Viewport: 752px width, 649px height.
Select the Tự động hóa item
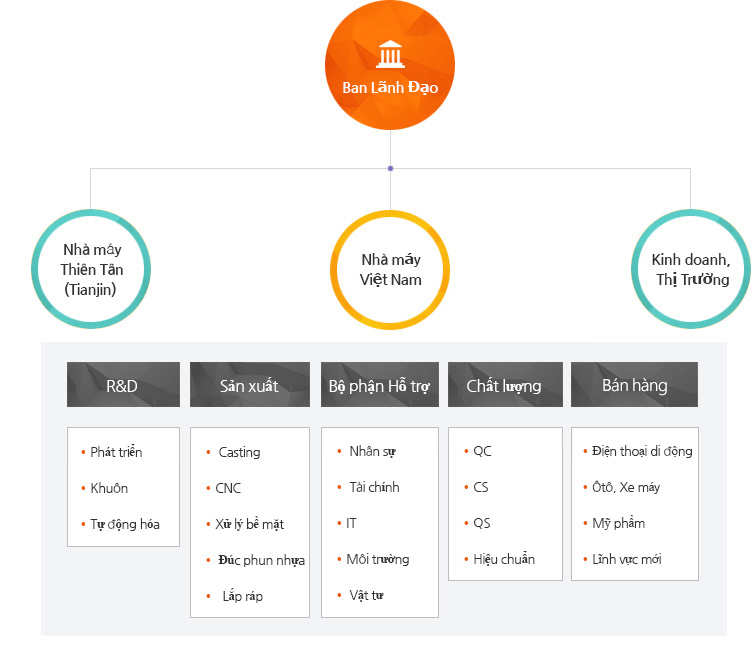(x=124, y=524)
